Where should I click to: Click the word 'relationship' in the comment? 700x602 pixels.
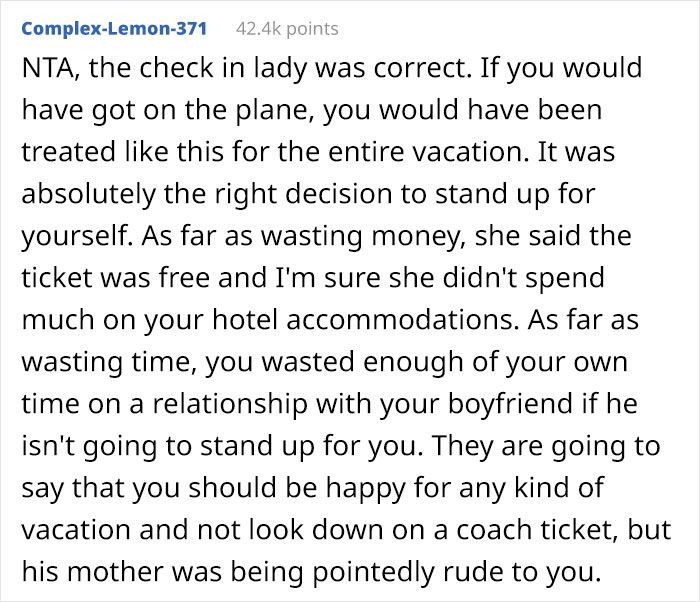[230, 404]
